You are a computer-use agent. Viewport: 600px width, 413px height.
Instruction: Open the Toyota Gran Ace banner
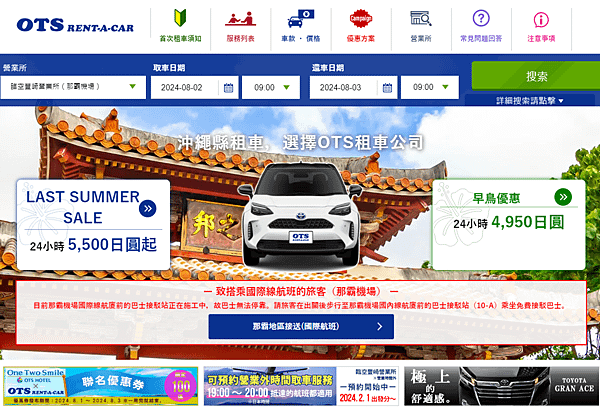pyautogui.click(x=502, y=386)
